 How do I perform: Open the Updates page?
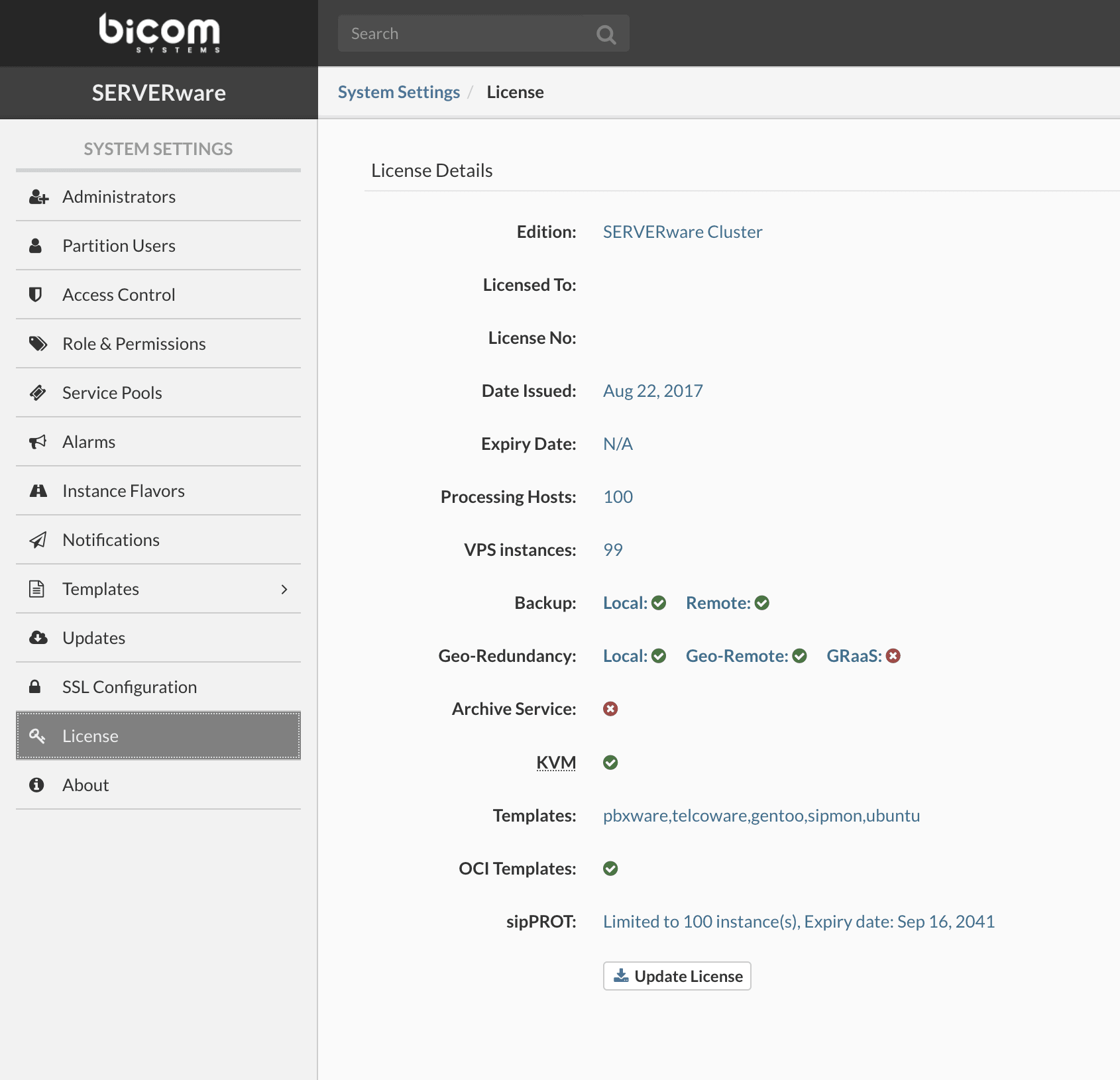(158, 638)
